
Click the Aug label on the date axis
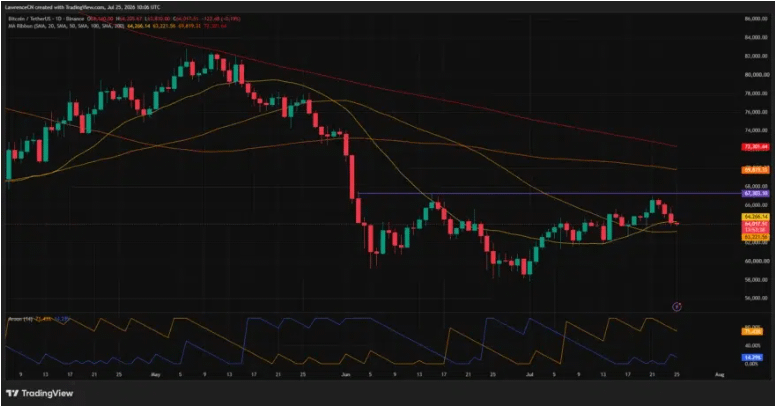(x=720, y=375)
